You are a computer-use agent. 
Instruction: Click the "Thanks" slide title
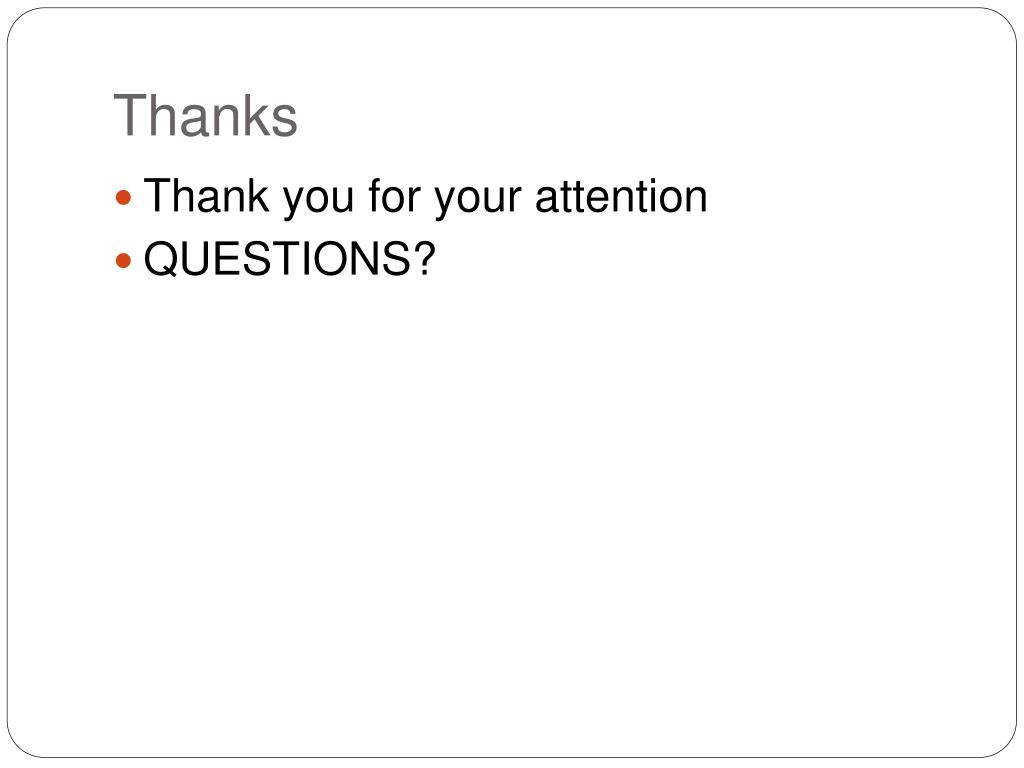coord(205,116)
